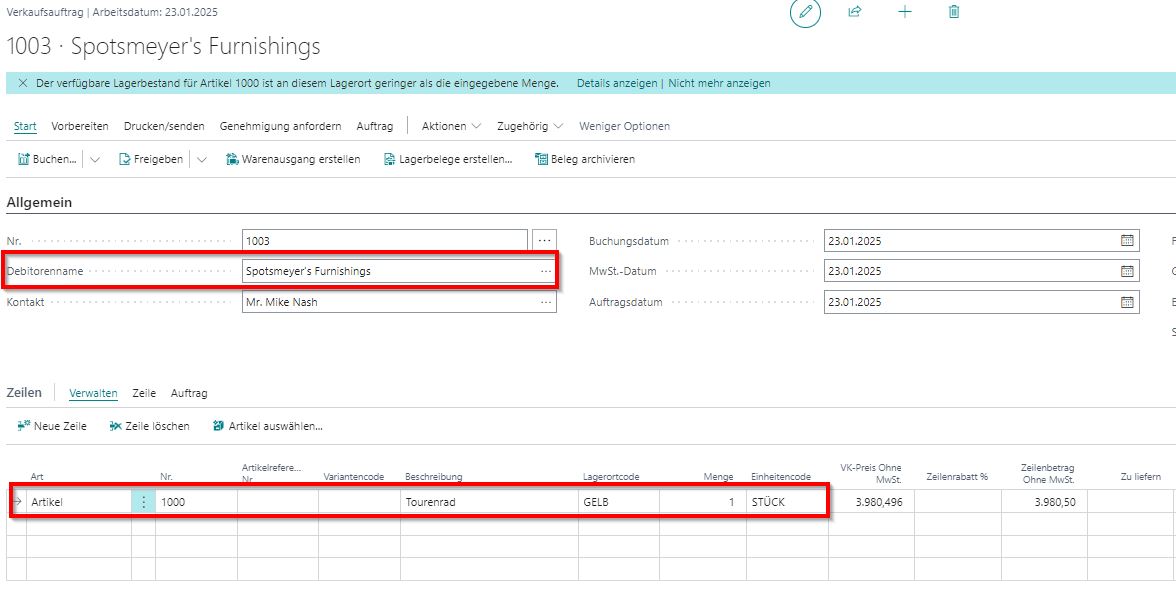Click the Menge cell showing 1
The image size is (1176, 595).
703,502
